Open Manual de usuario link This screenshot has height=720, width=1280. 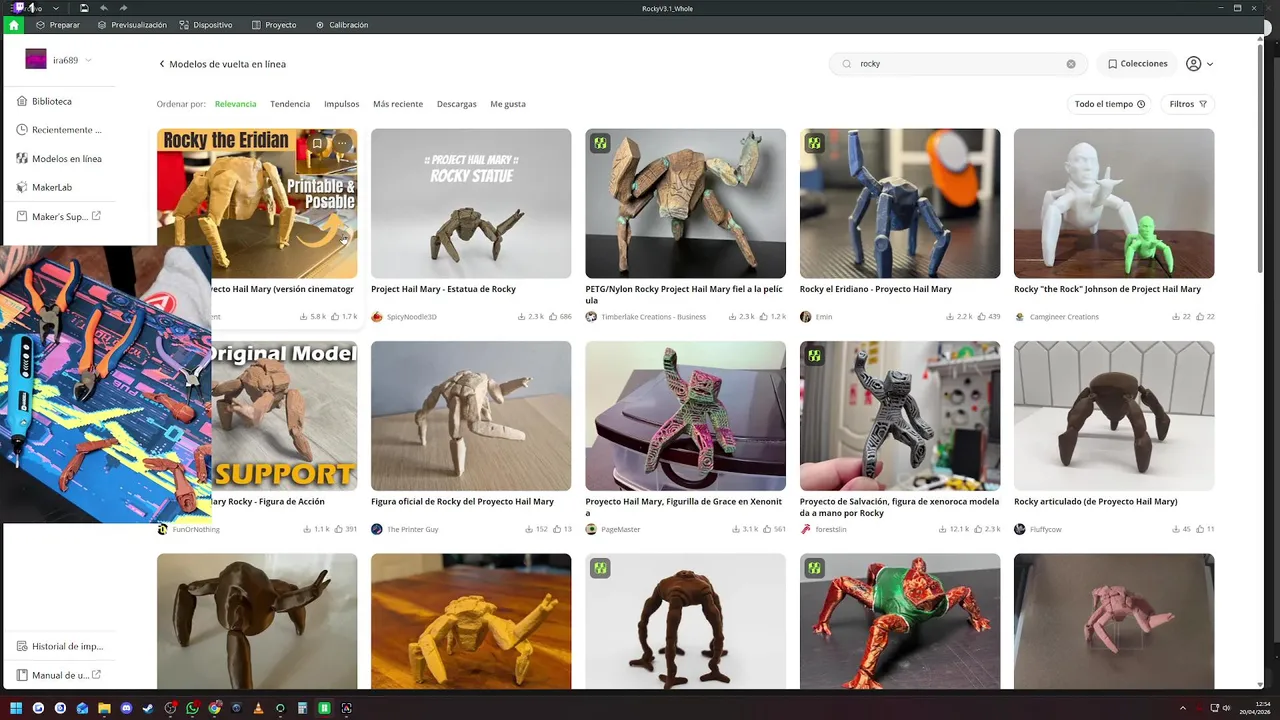coord(60,675)
